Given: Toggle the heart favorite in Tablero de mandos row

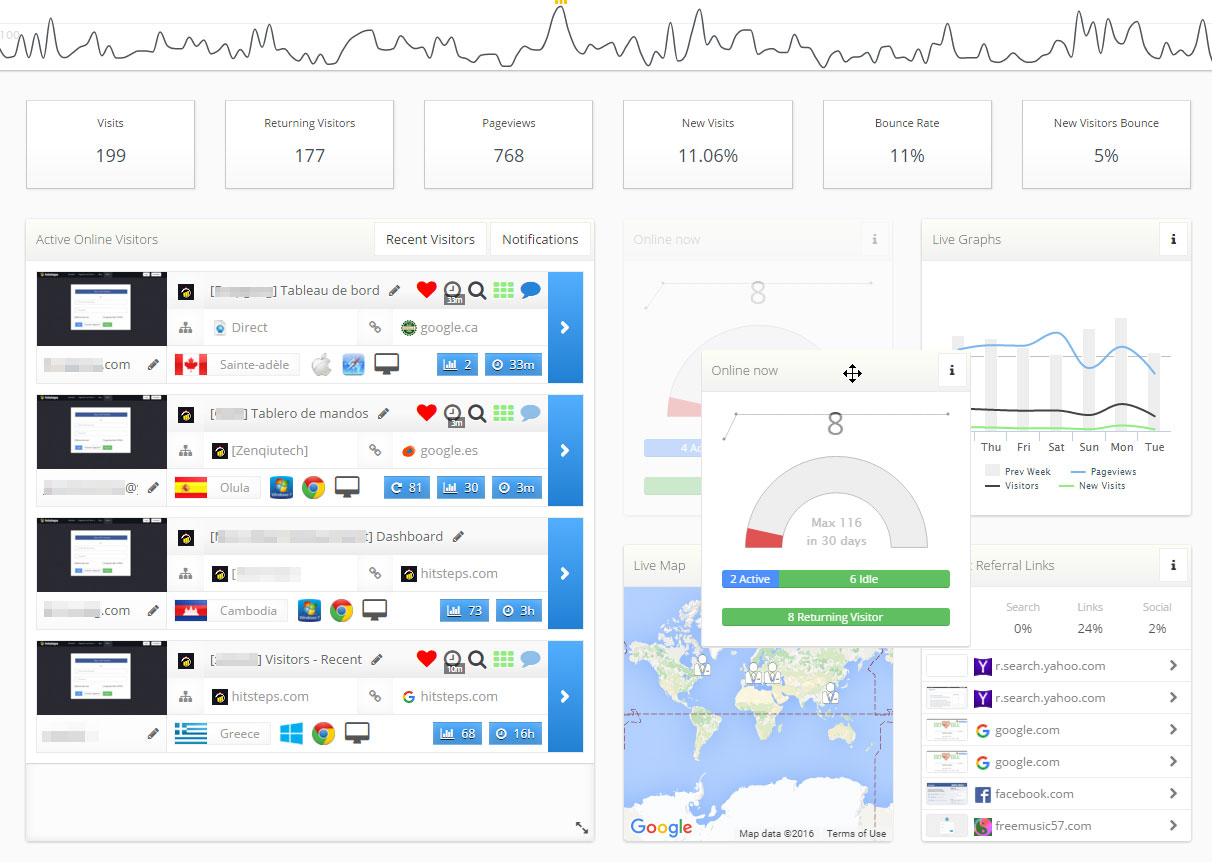Looking at the screenshot, I should tap(427, 413).
